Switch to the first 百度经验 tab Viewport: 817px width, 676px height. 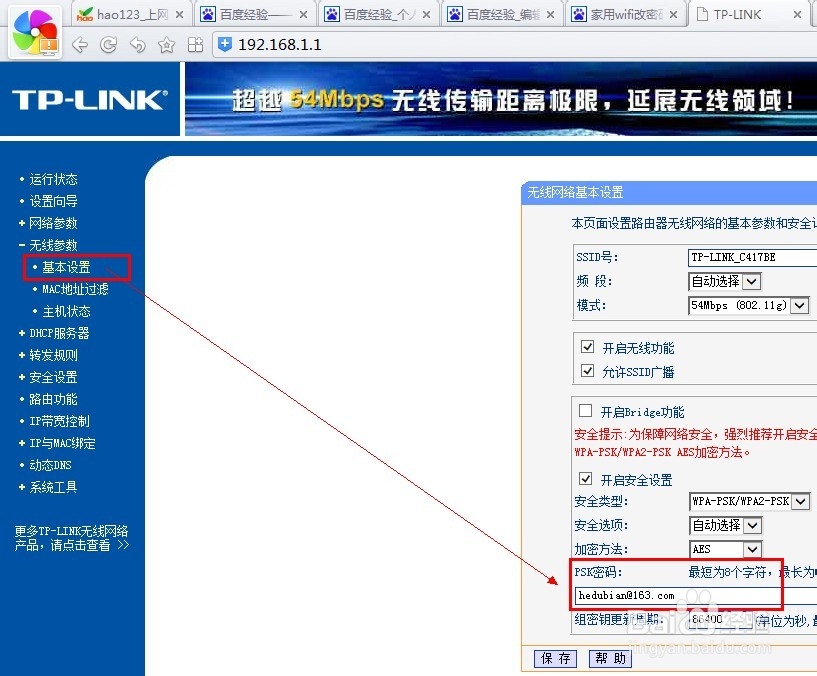[253, 14]
